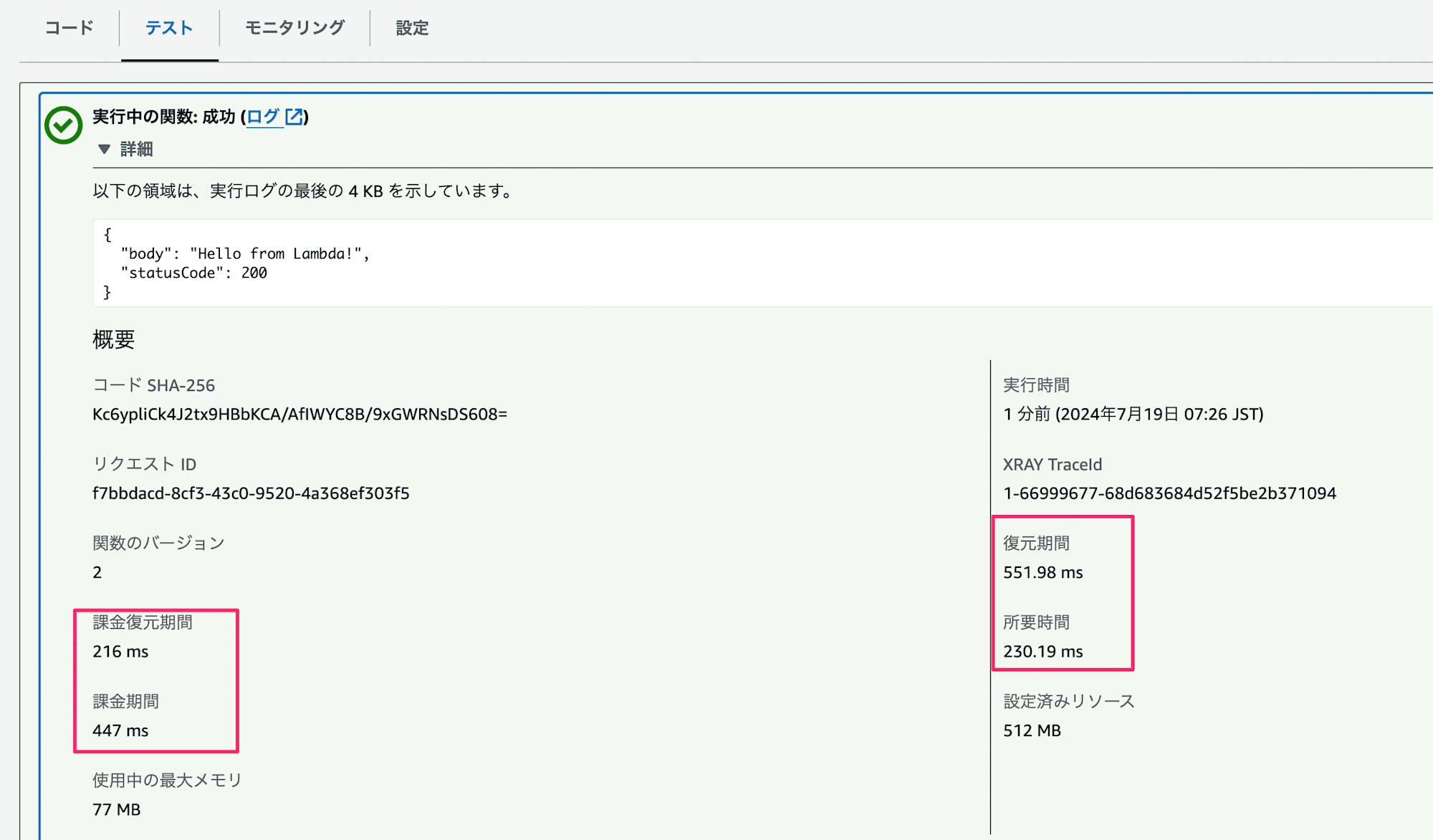The height and width of the screenshot is (840, 1433).
Task: Open the モニタリング tab
Action: pos(294,28)
